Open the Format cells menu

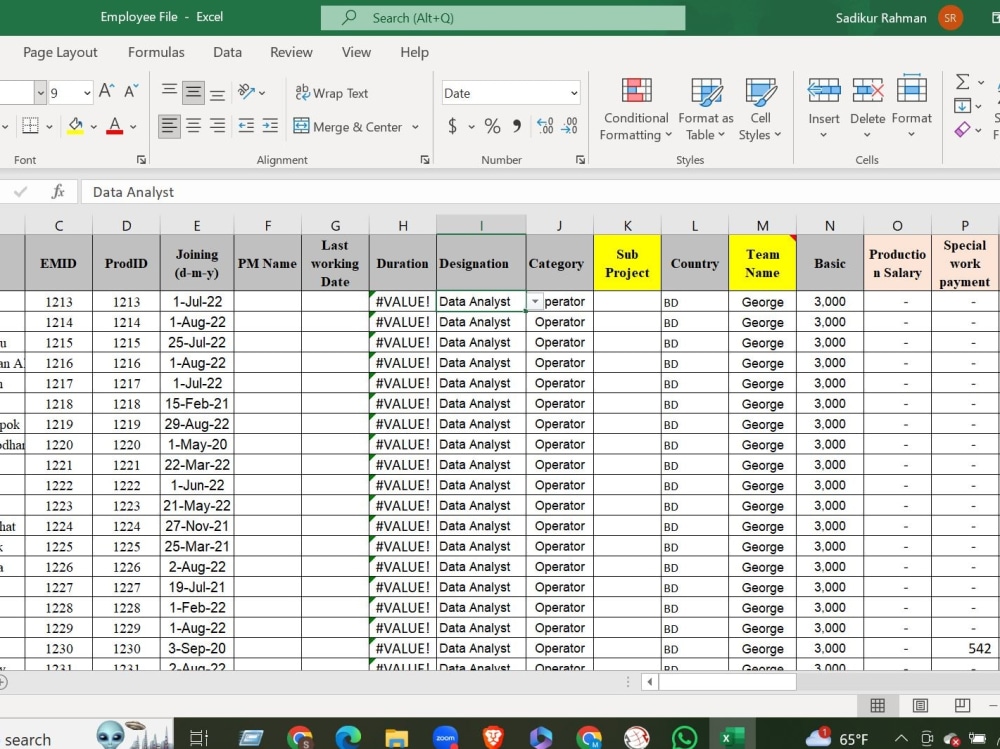911,108
